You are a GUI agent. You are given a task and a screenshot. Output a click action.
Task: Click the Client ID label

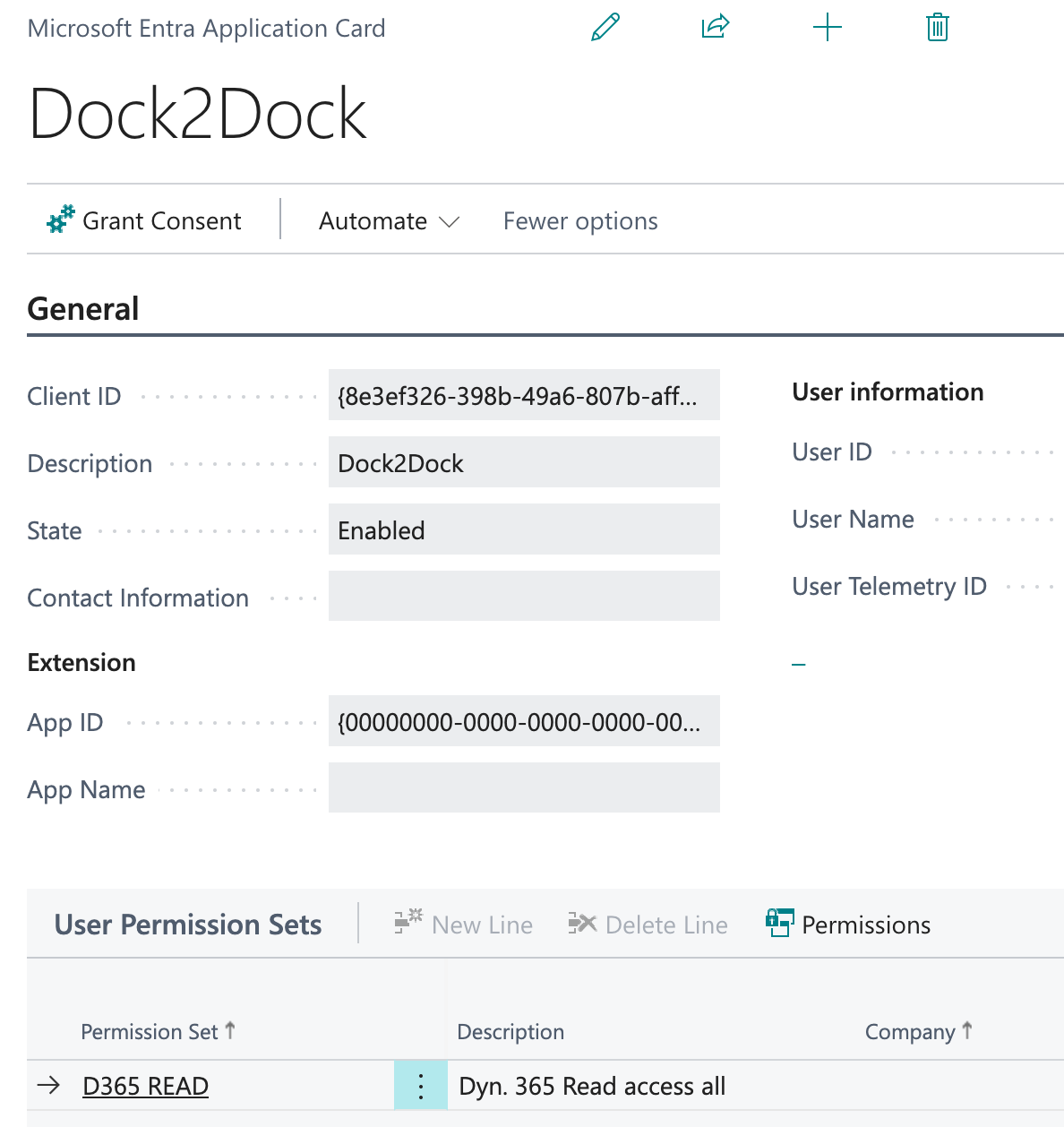74,396
